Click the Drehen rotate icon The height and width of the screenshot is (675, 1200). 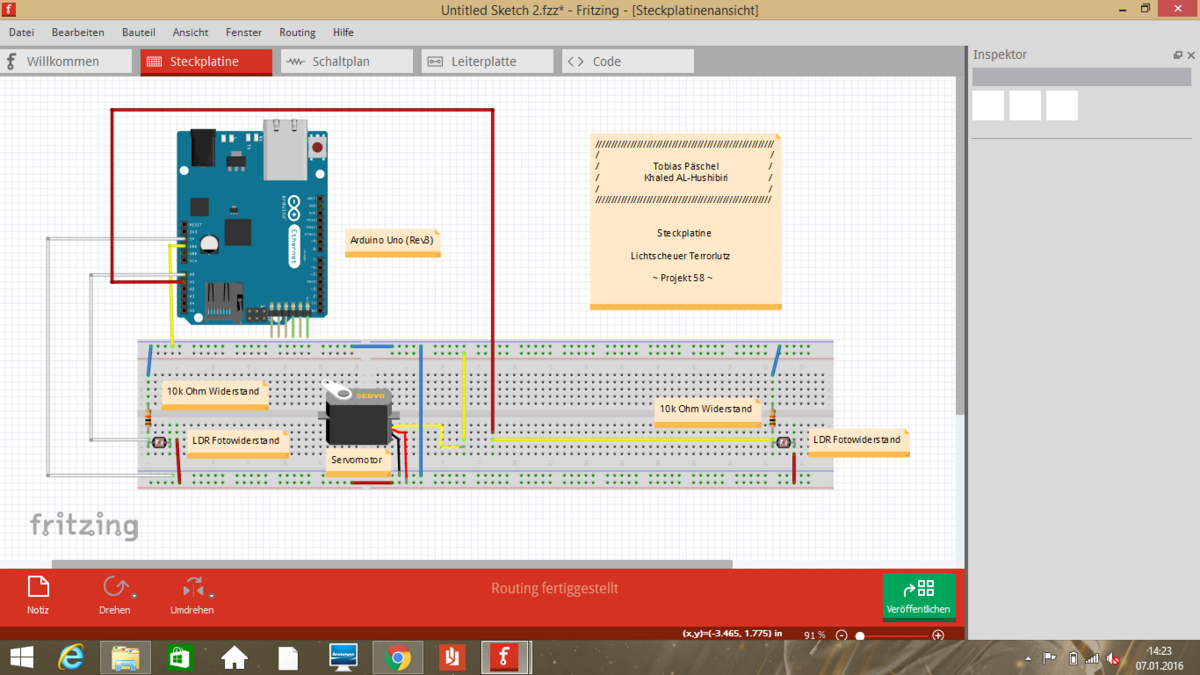[x=114, y=588]
